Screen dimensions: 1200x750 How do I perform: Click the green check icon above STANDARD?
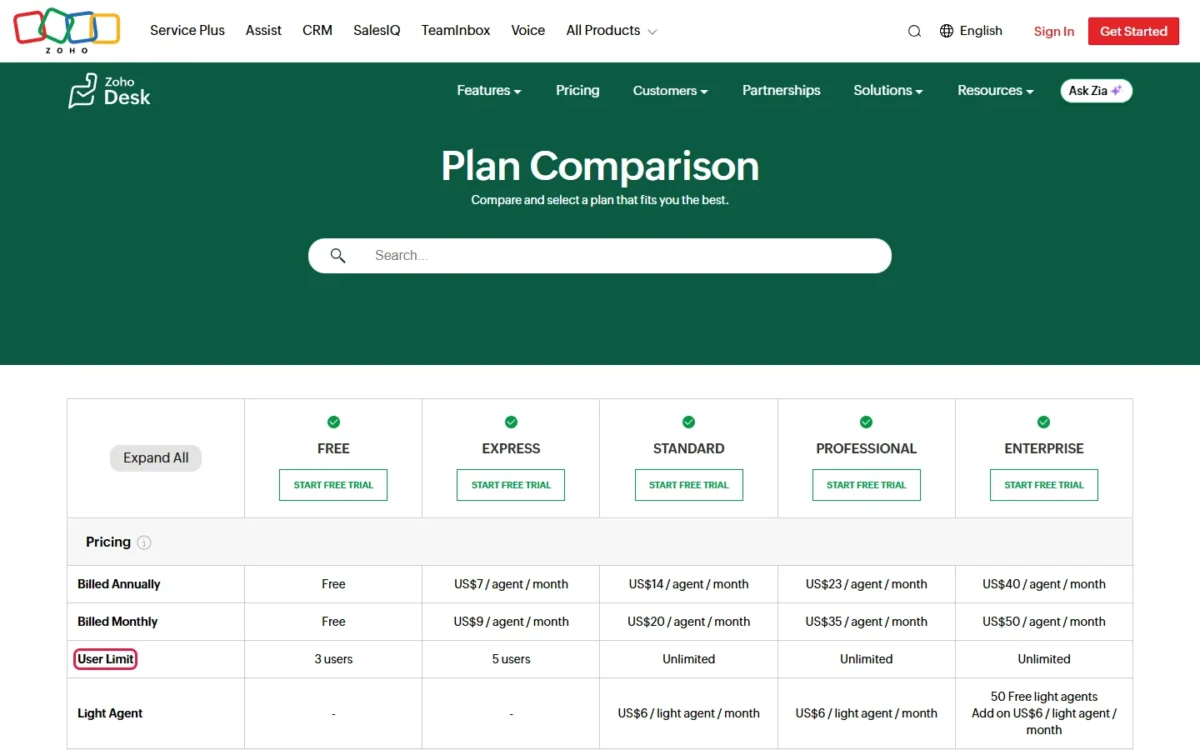coord(689,422)
